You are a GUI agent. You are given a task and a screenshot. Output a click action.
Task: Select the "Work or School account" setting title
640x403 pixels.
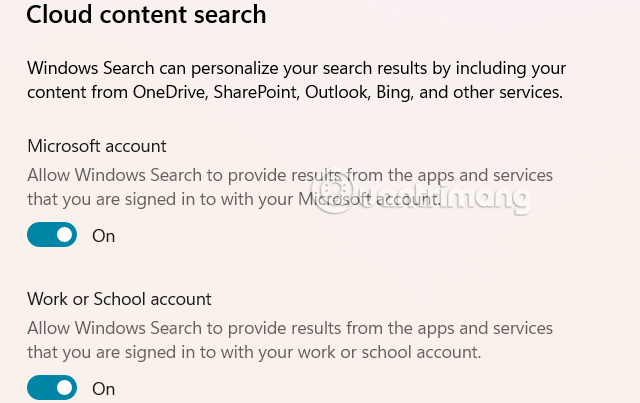[119, 298]
